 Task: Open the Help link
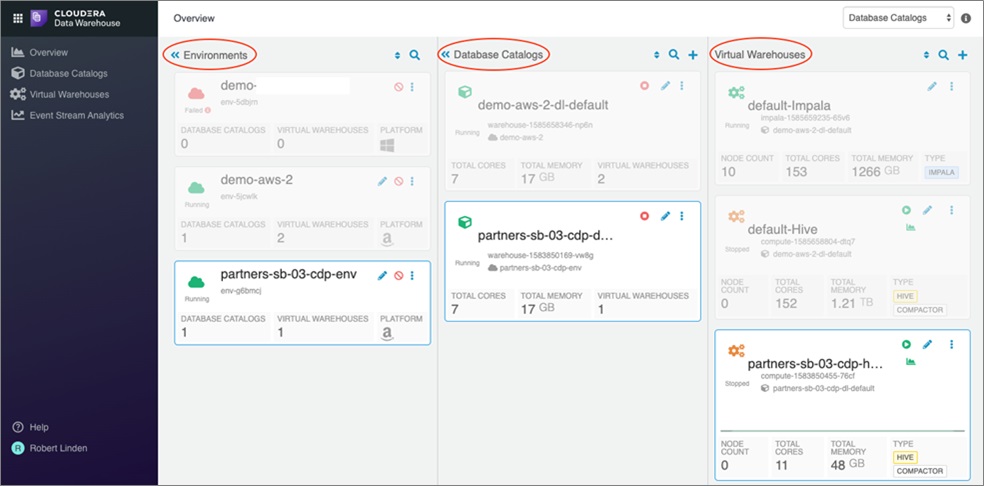[x=30, y=427]
